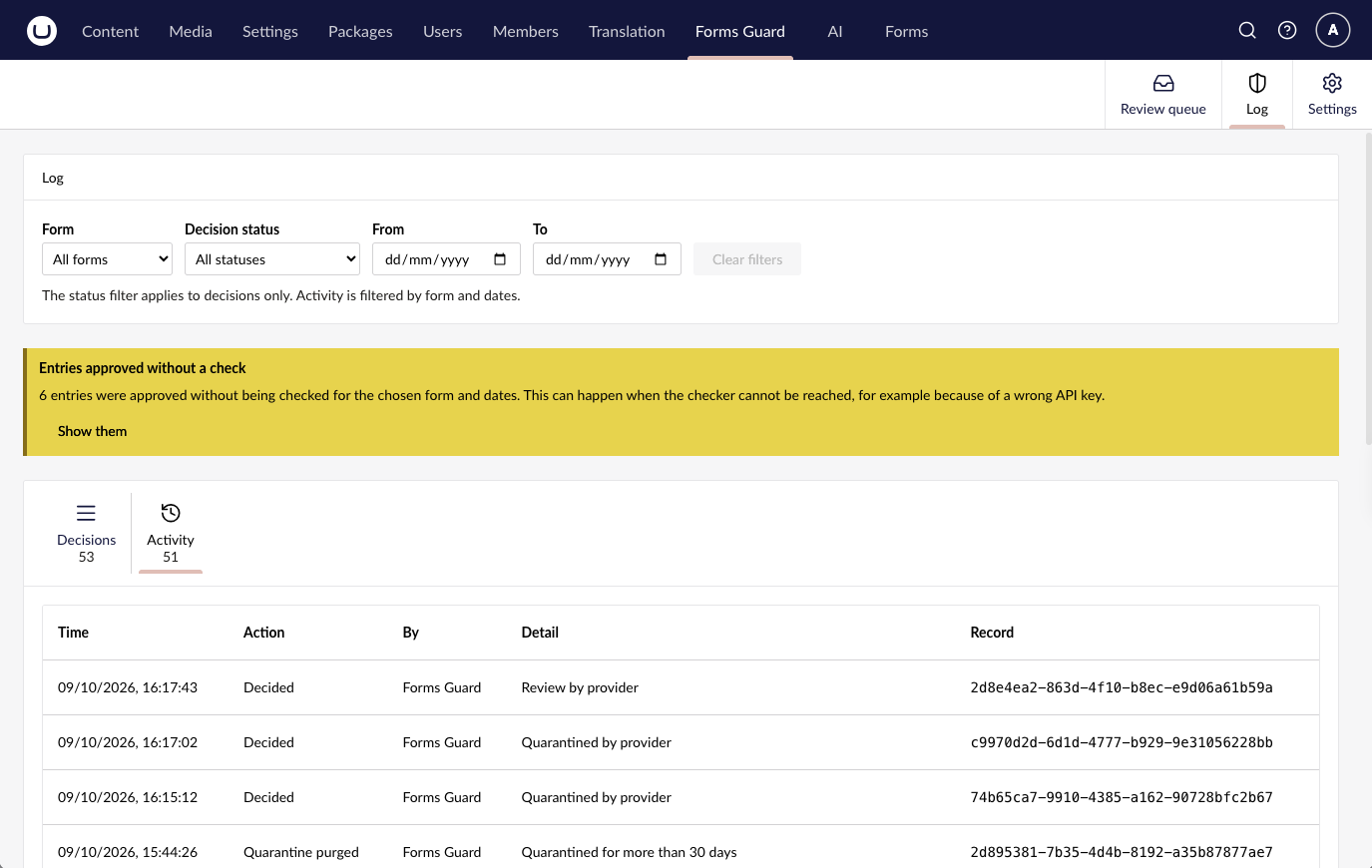1372x868 pixels.
Task: Open the To date calendar picker icon
Action: 661,259
